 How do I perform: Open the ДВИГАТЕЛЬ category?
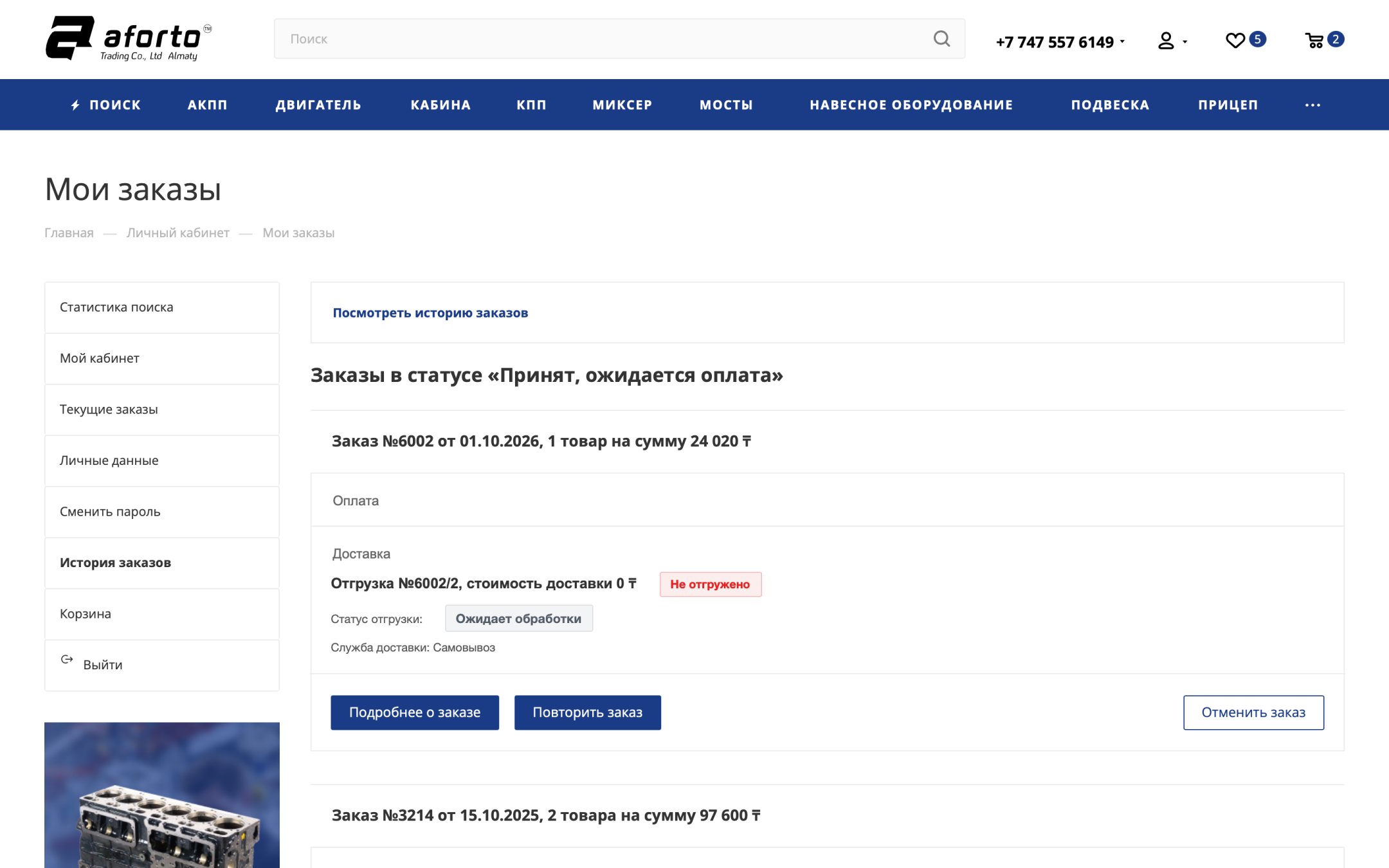318,105
